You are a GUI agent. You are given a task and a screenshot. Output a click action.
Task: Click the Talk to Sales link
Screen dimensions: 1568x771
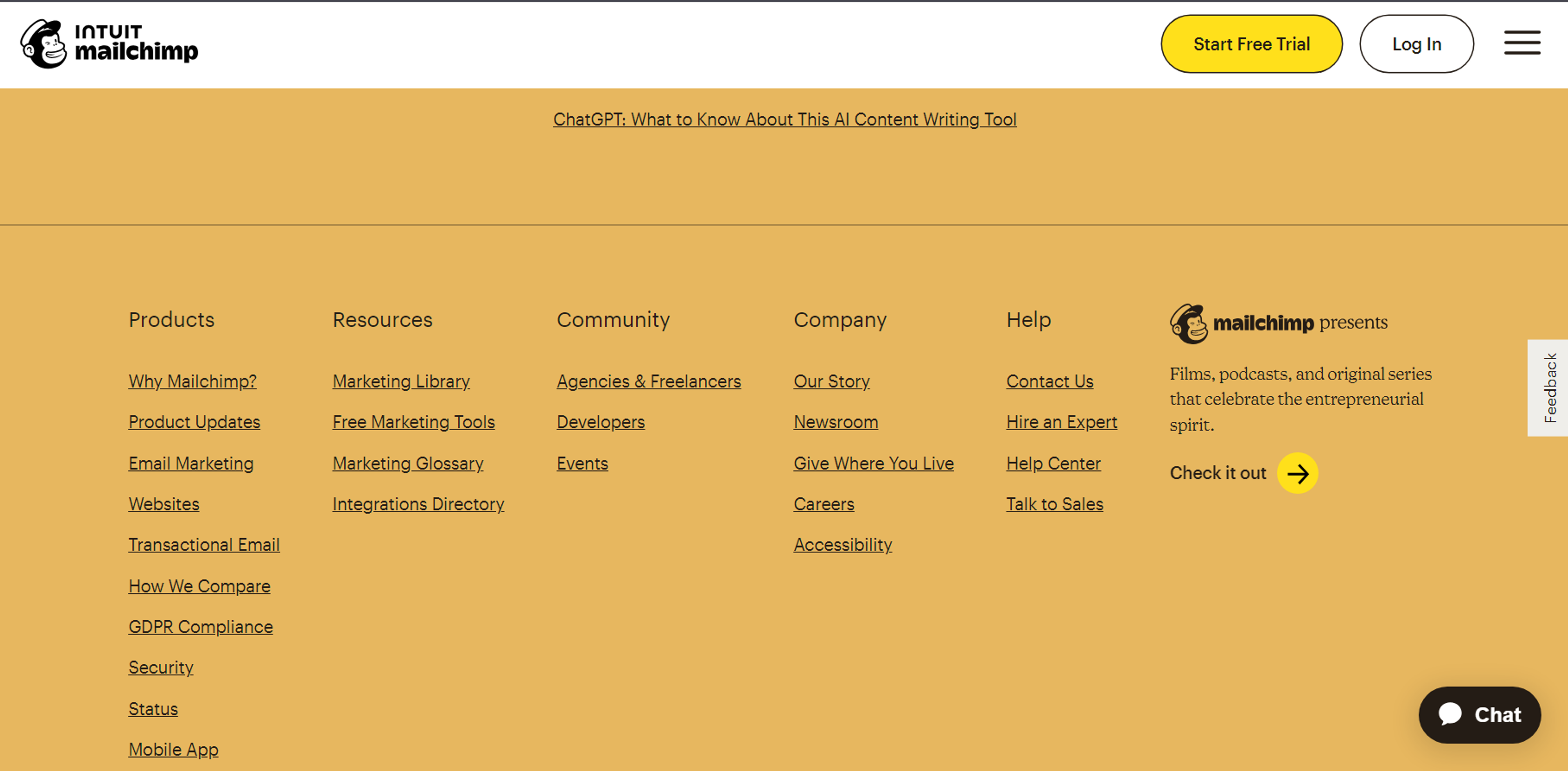coord(1054,504)
